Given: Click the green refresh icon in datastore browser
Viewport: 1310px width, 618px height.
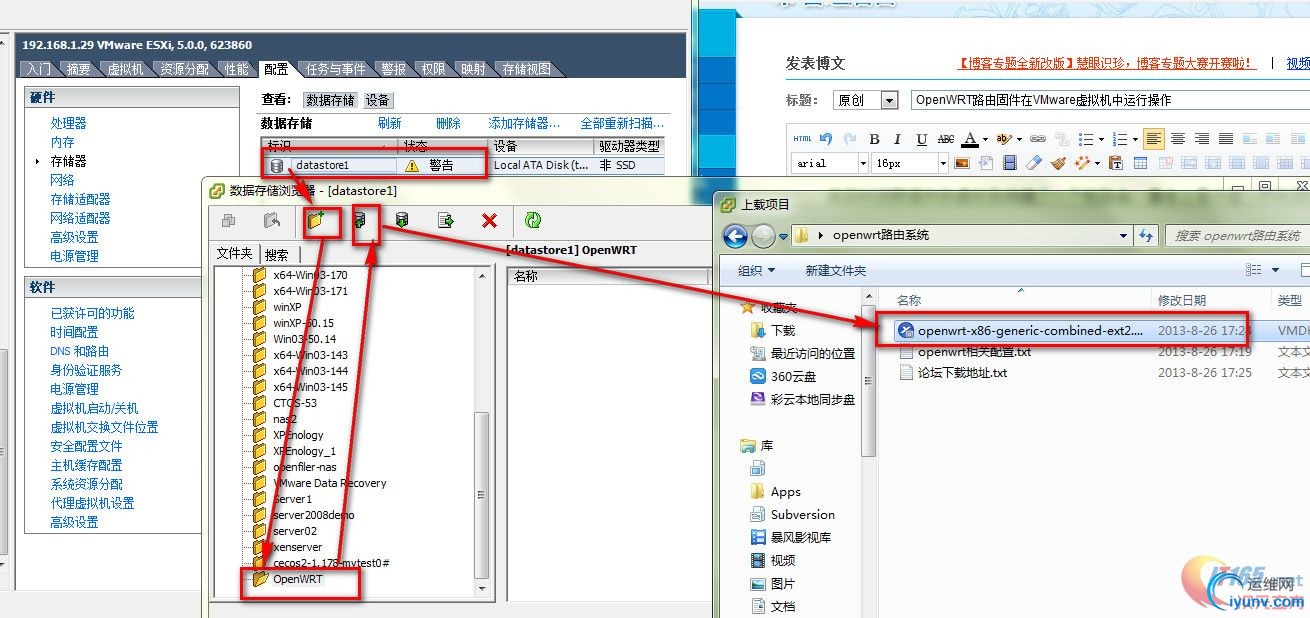Looking at the screenshot, I should (533, 220).
